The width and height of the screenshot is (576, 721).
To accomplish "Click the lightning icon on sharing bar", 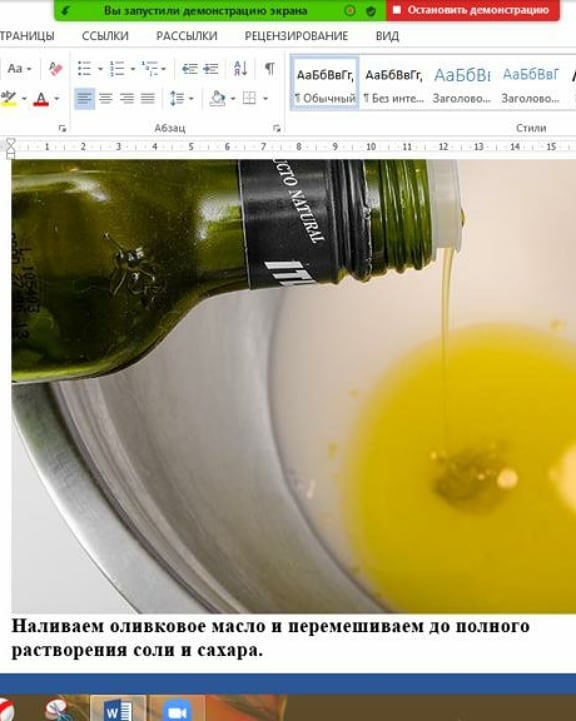I will (x=65, y=10).
